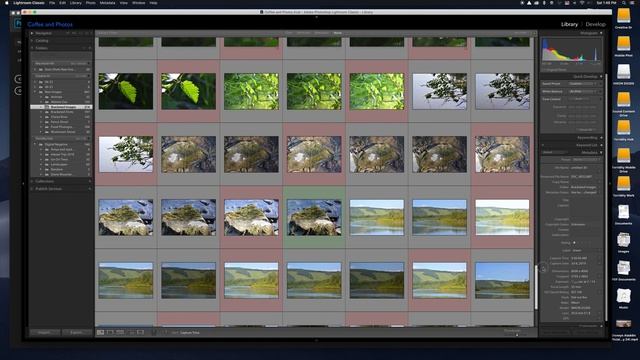This screenshot has width=640, height=360.
Task: Adjust the Thumbnails size slider
Action: tap(517, 334)
